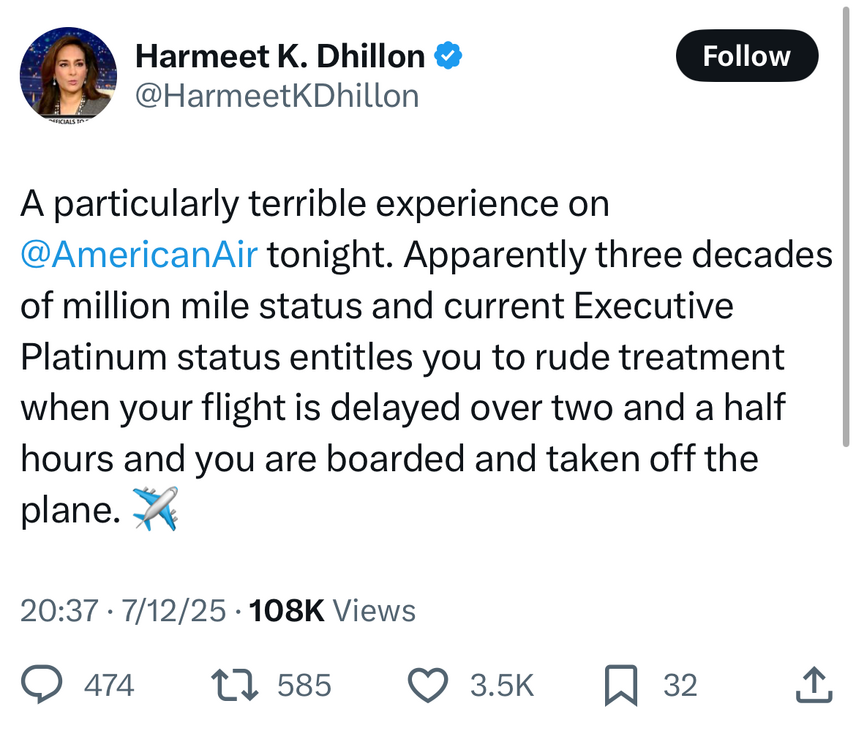
Task: Click the 474 replies count
Action: click(x=108, y=685)
